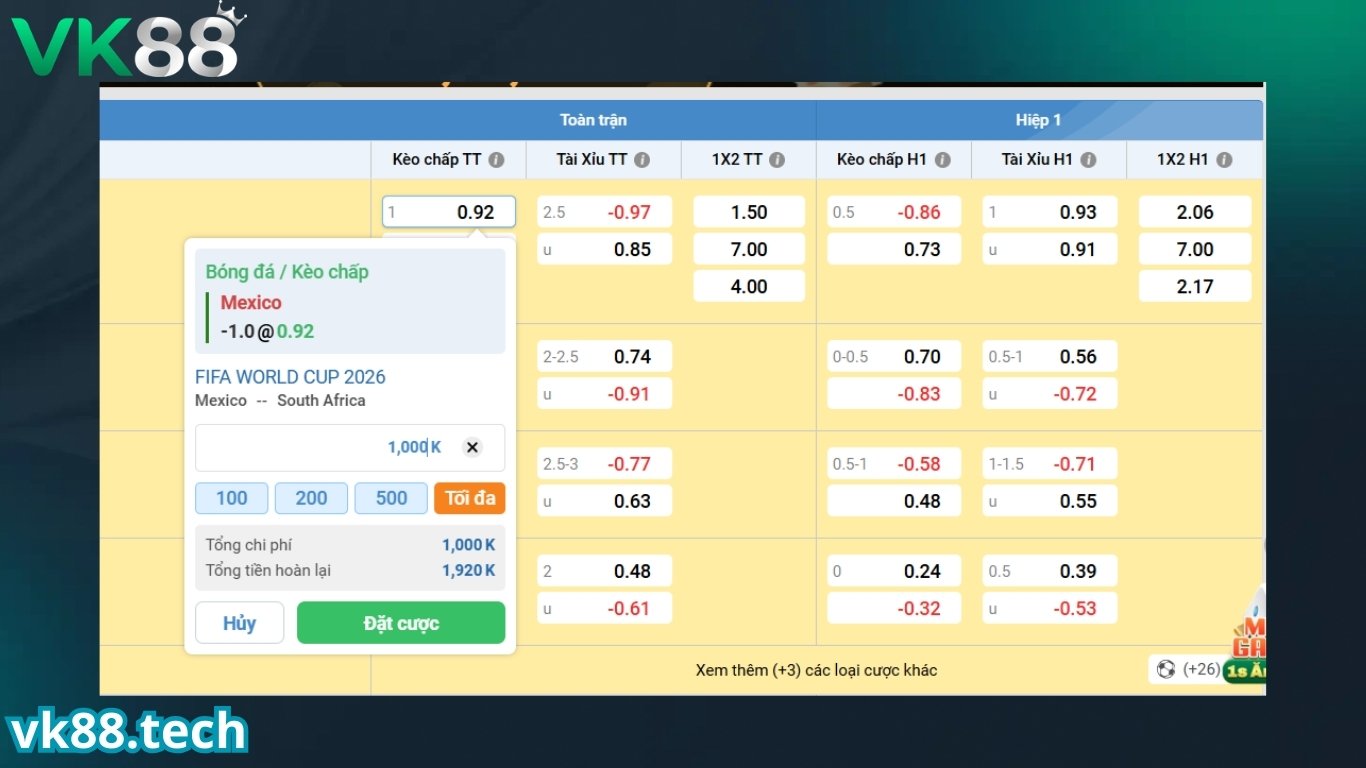This screenshot has height=768, width=1366.
Task: Choose the 500 quick stake amount
Action: (391, 498)
